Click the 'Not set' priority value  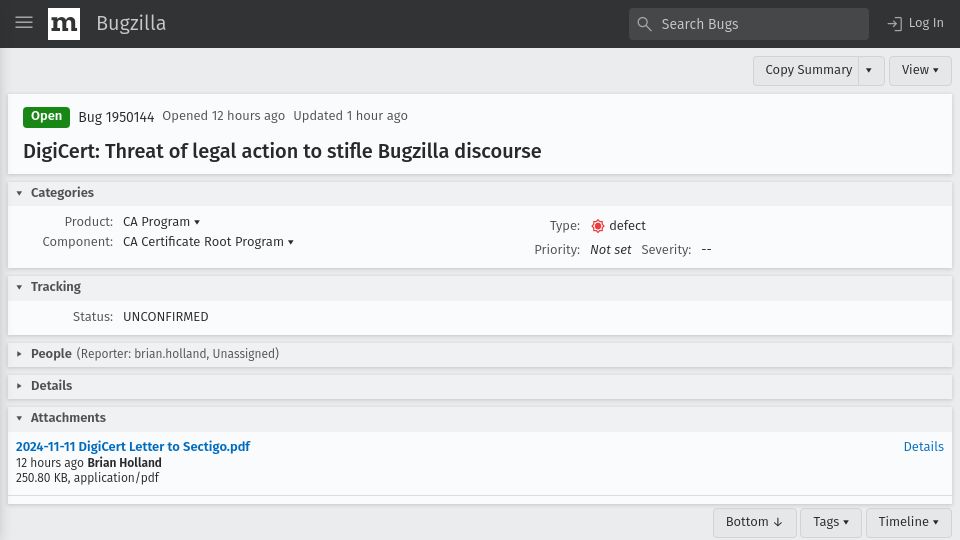click(x=610, y=250)
